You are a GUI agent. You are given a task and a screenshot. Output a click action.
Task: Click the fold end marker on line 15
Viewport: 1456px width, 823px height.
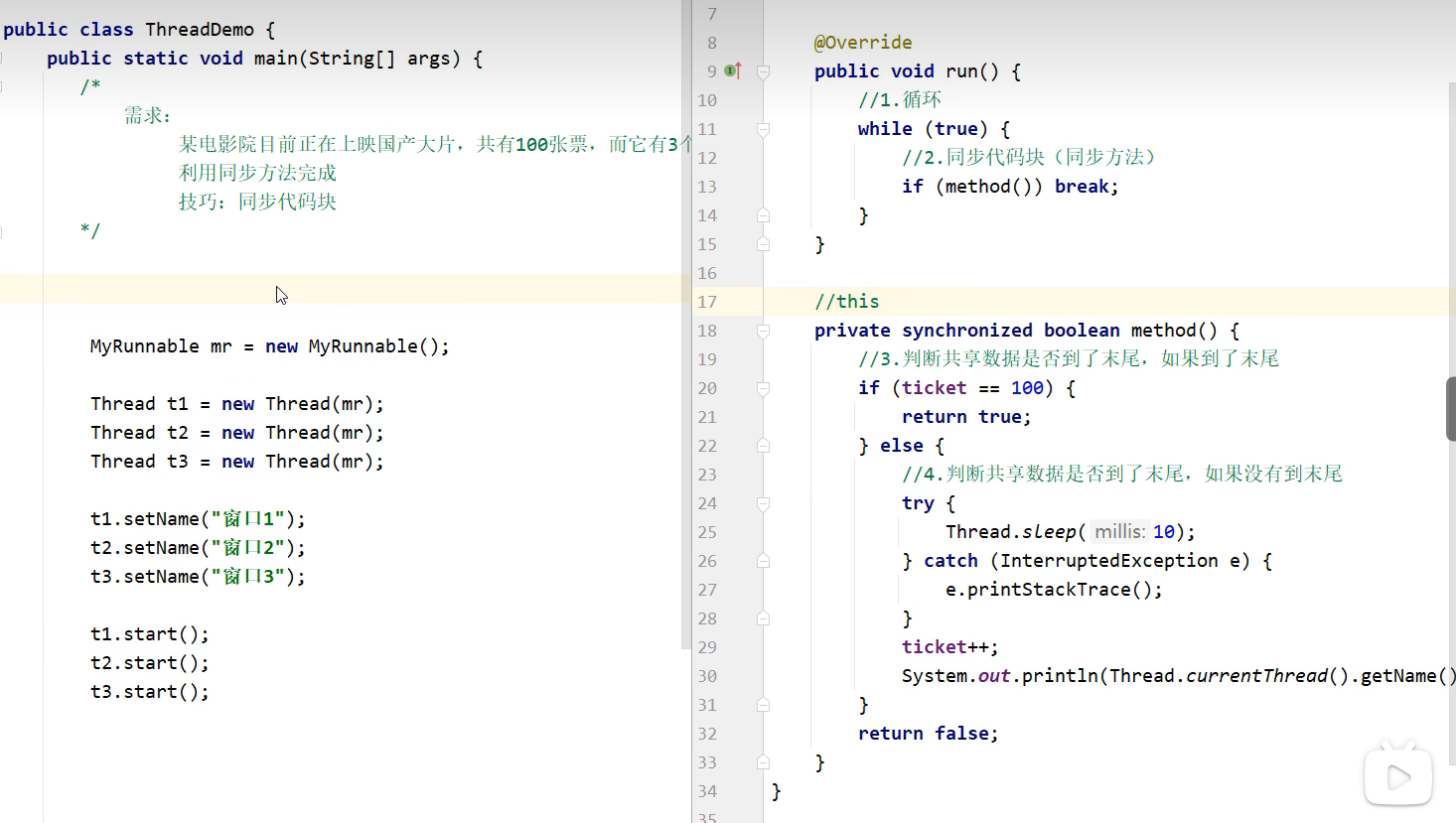tap(763, 244)
